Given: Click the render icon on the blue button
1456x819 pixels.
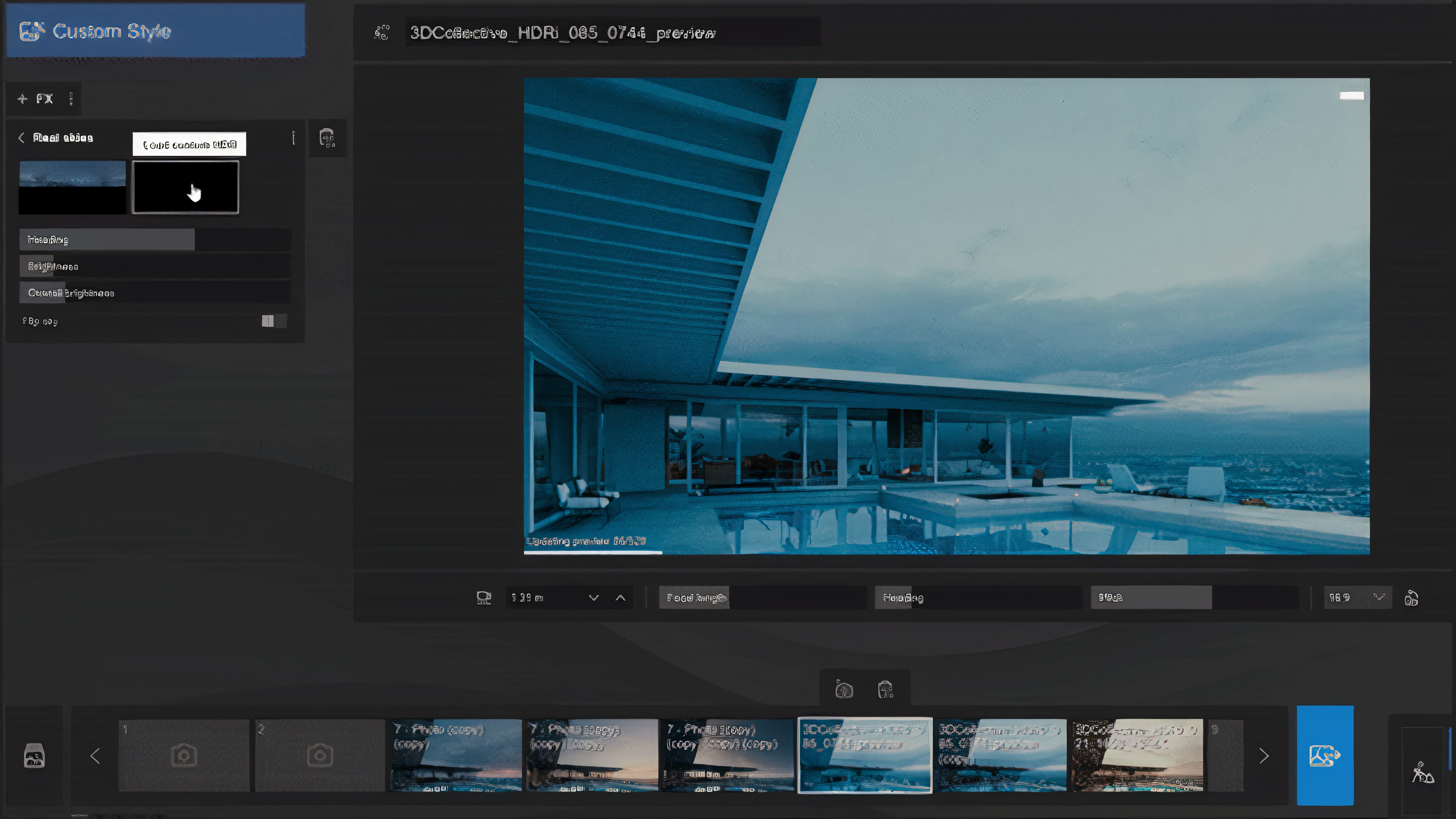Looking at the screenshot, I should click(x=1325, y=755).
